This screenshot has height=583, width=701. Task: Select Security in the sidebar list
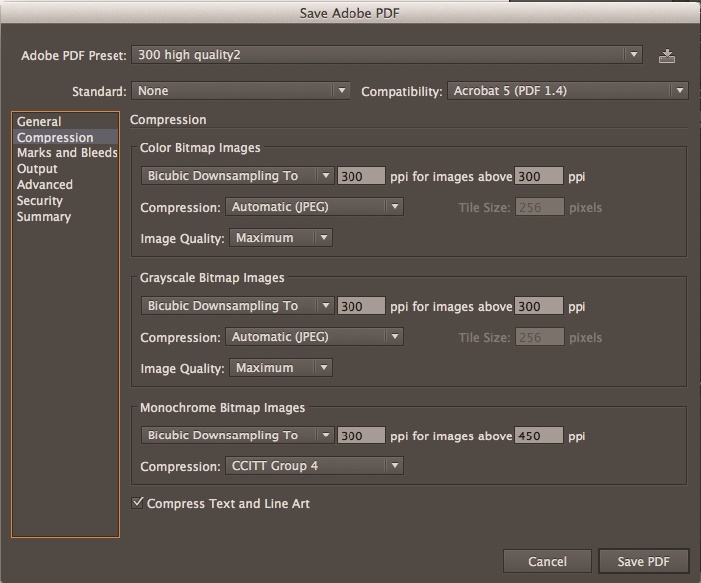tap(40, 201)
